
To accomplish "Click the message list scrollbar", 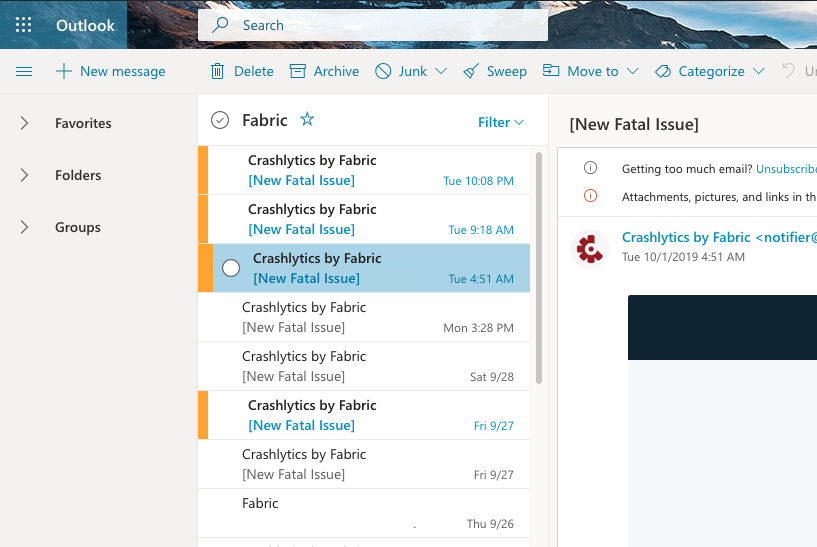I will click(x=539, y=268).
